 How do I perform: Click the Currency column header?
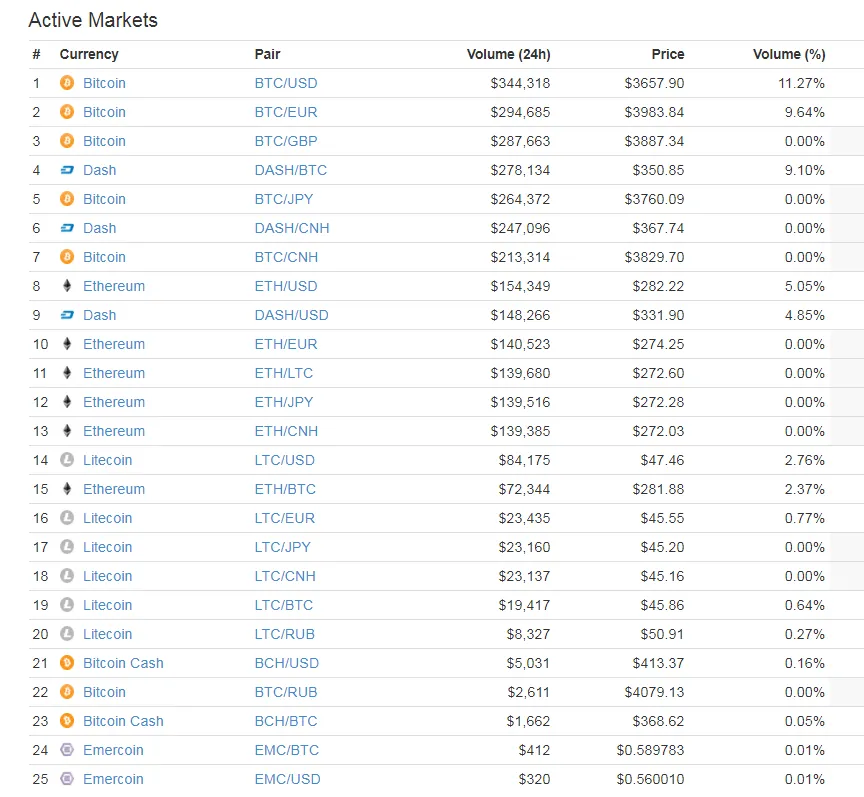(89, 54)
